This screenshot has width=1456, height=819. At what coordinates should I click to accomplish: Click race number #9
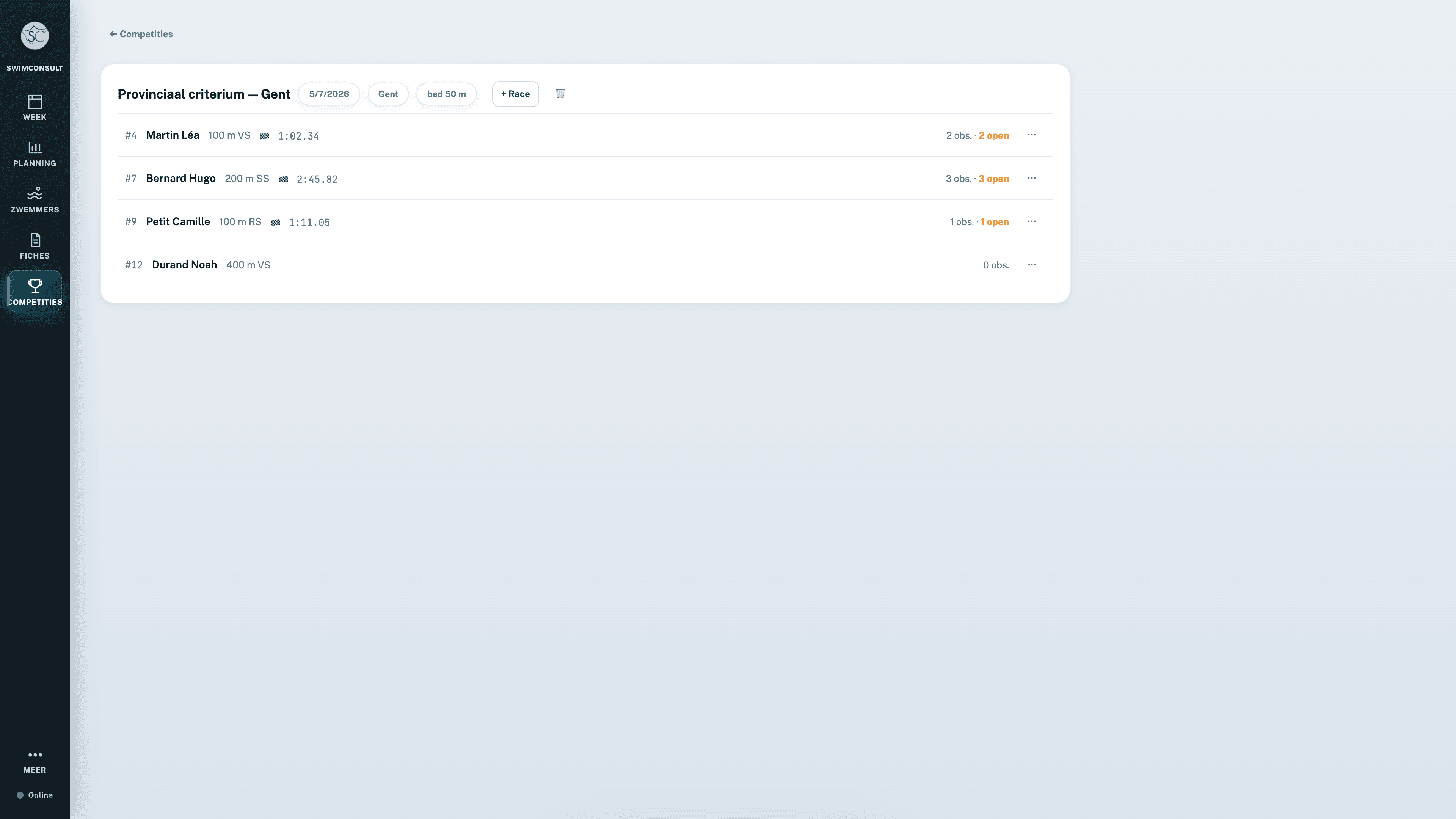130,221
